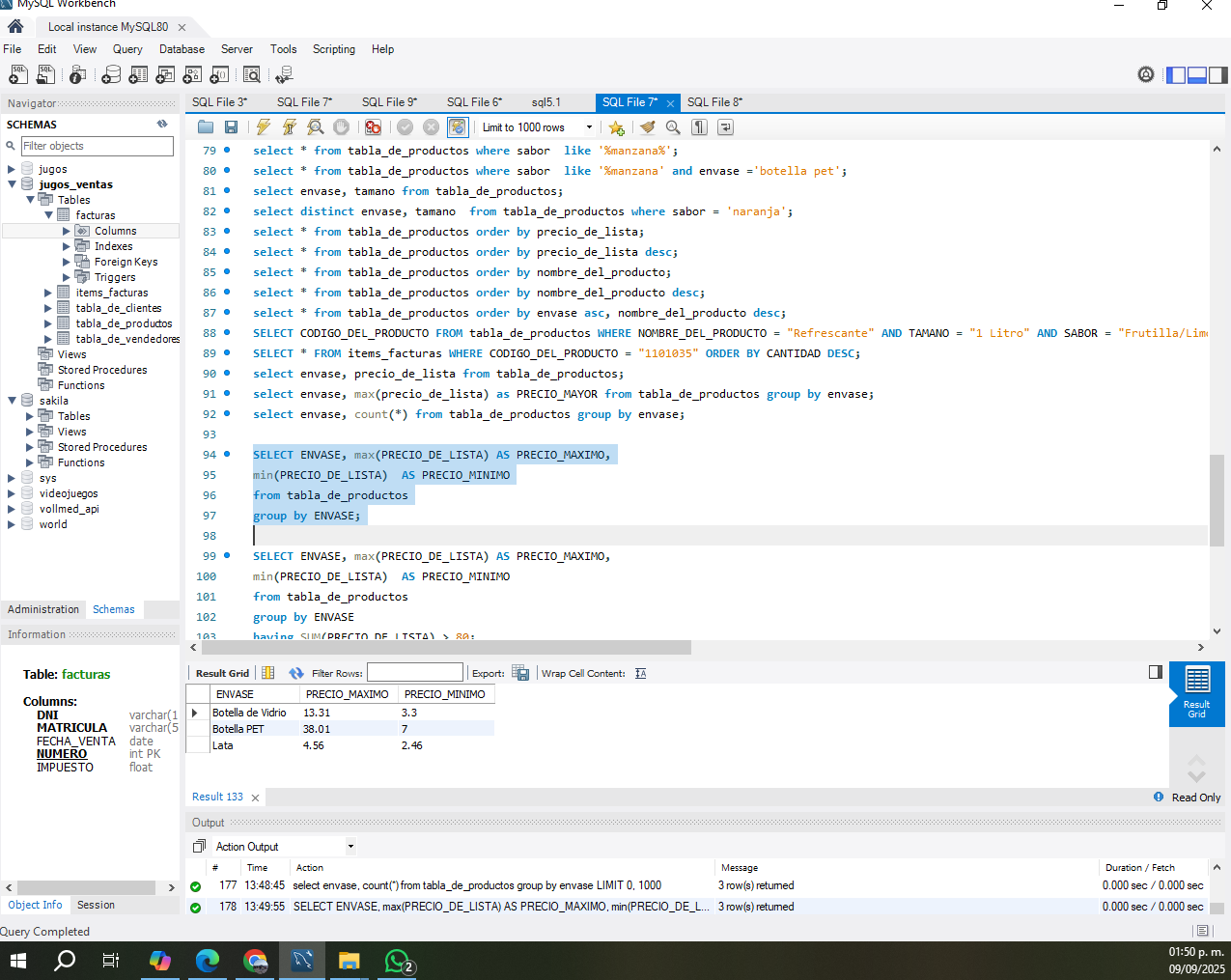Image resolution: width=1231 pixels, height=980 pixels.
Task: Create a new SQL tab icon
Action: (x=17, y=74)
